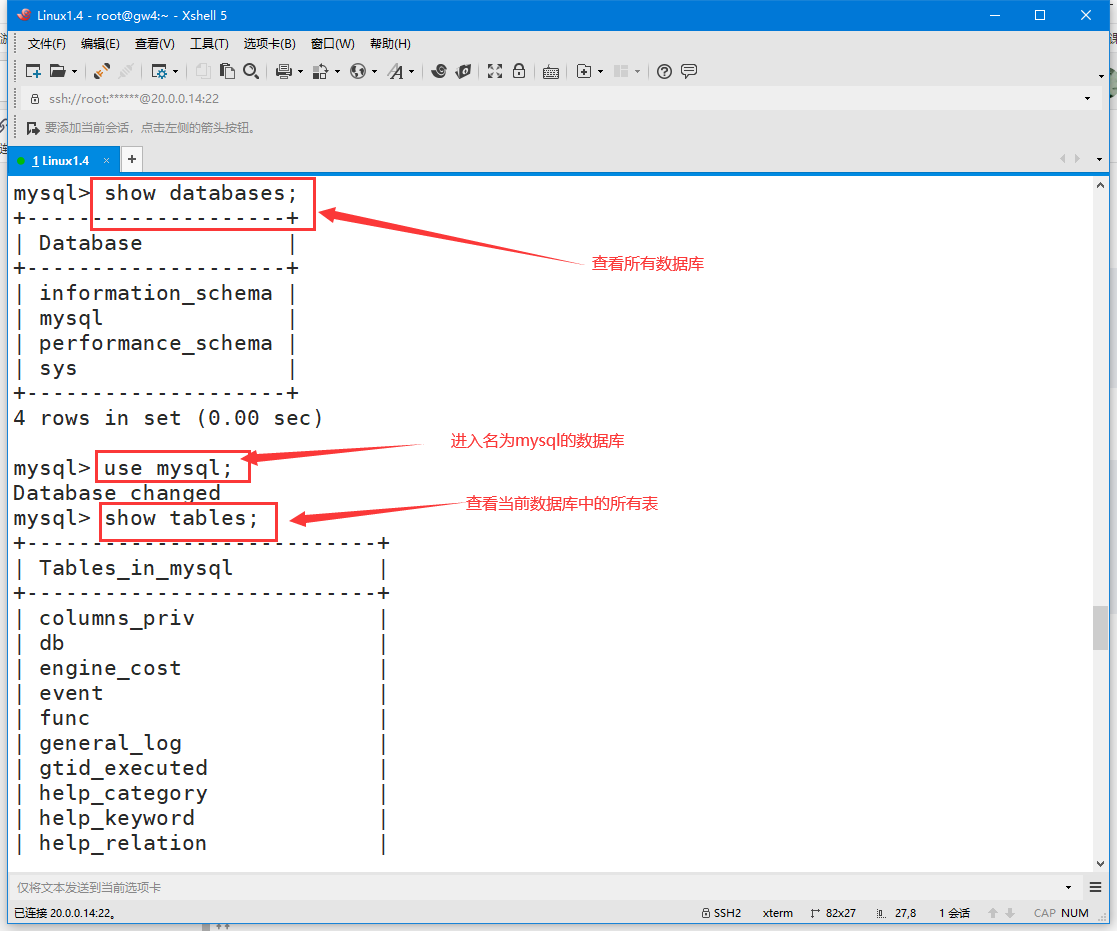Click the grayed Copy icon in toolbar

[203, 71]
